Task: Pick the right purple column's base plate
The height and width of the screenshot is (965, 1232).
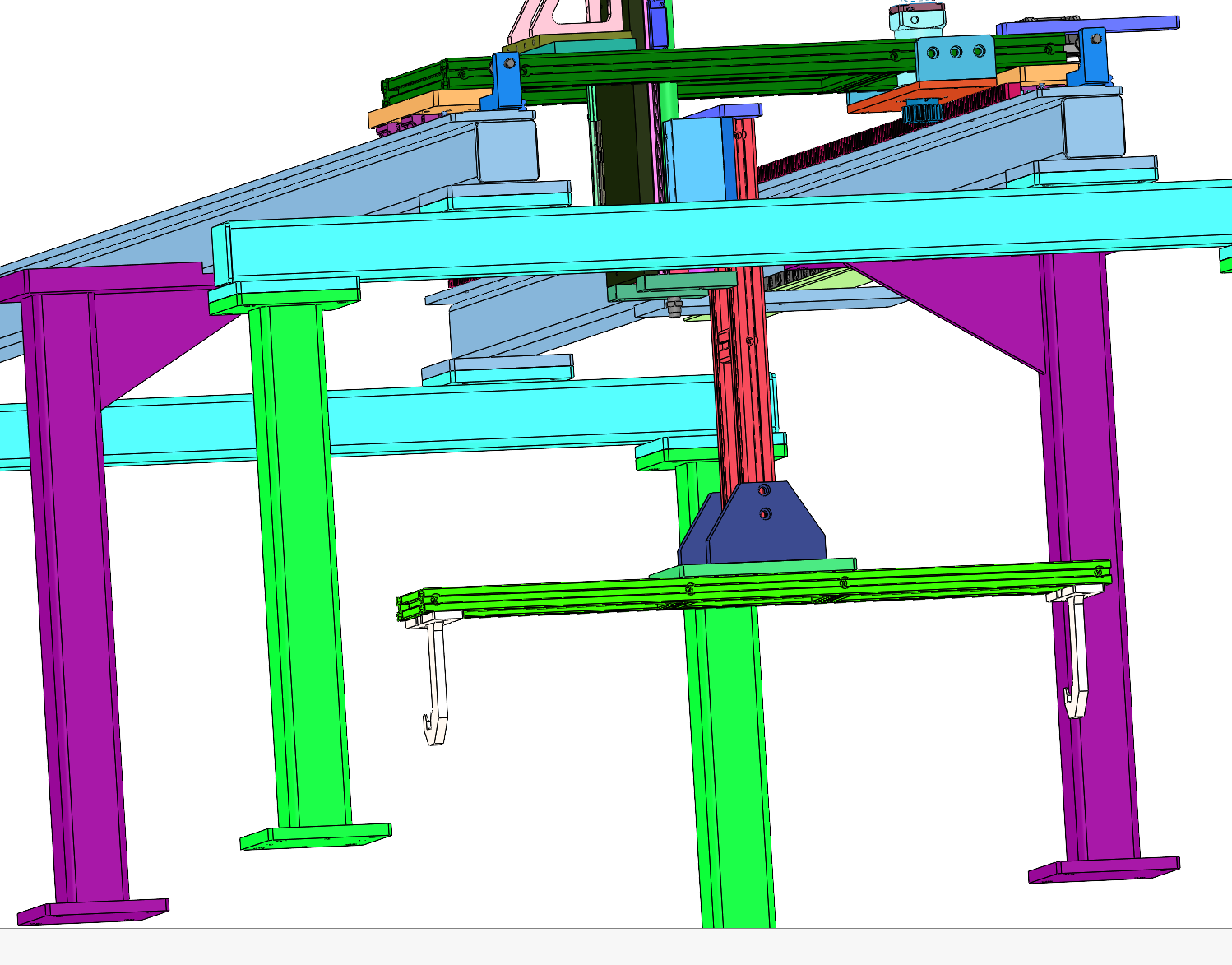Action: click(1104, 869)
